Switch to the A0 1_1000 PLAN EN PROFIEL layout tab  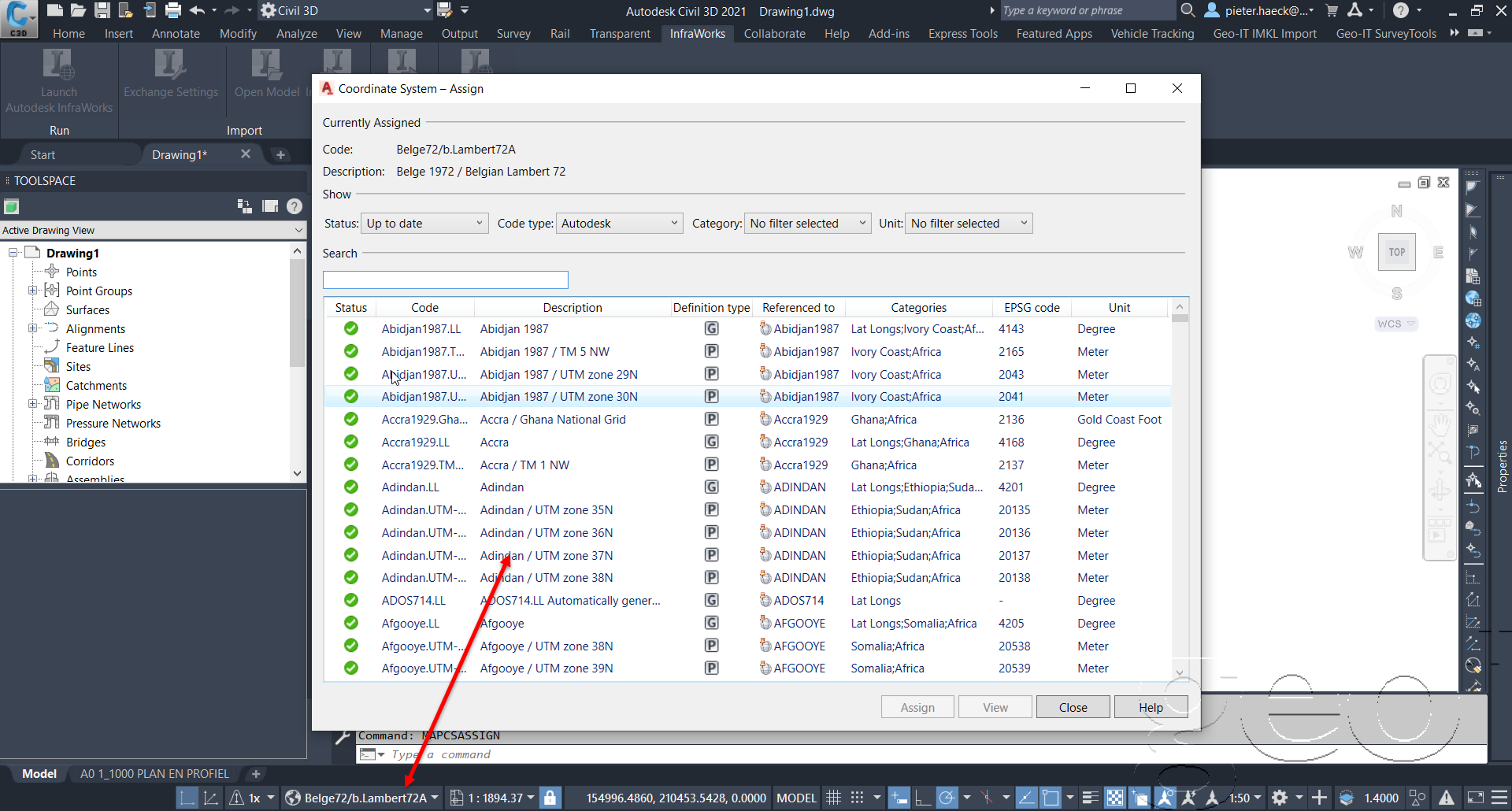154,774
